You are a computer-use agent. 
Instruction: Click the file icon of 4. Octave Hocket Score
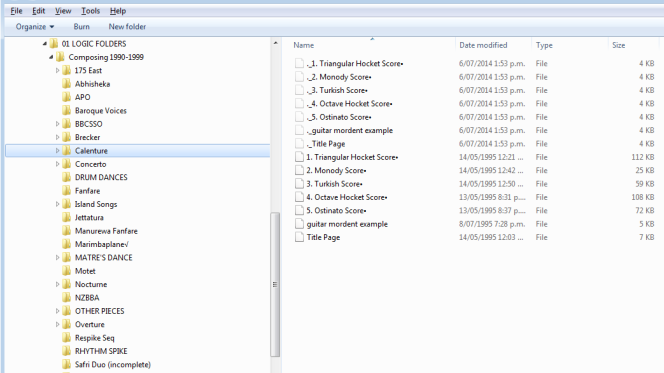click(x=299, y=197)
